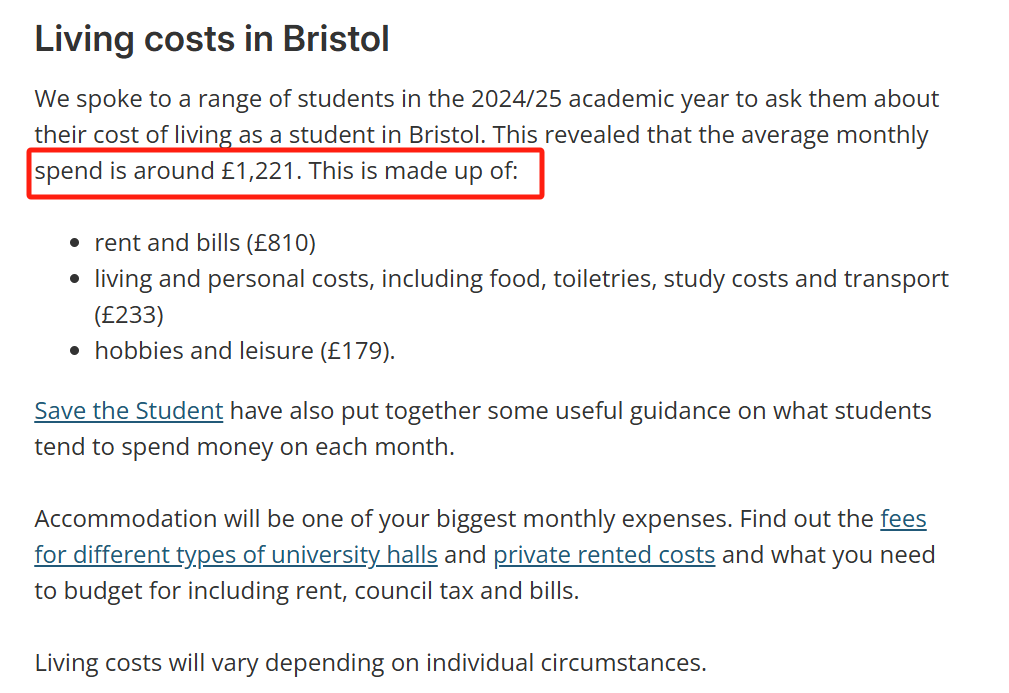Click the living and personal costs bullet text
The image size is (1009, 693).
tap(300, 279)
